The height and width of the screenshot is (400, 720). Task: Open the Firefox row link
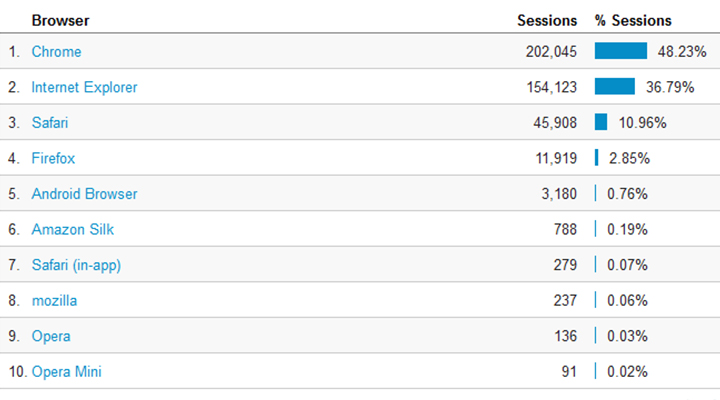(53, 158)
